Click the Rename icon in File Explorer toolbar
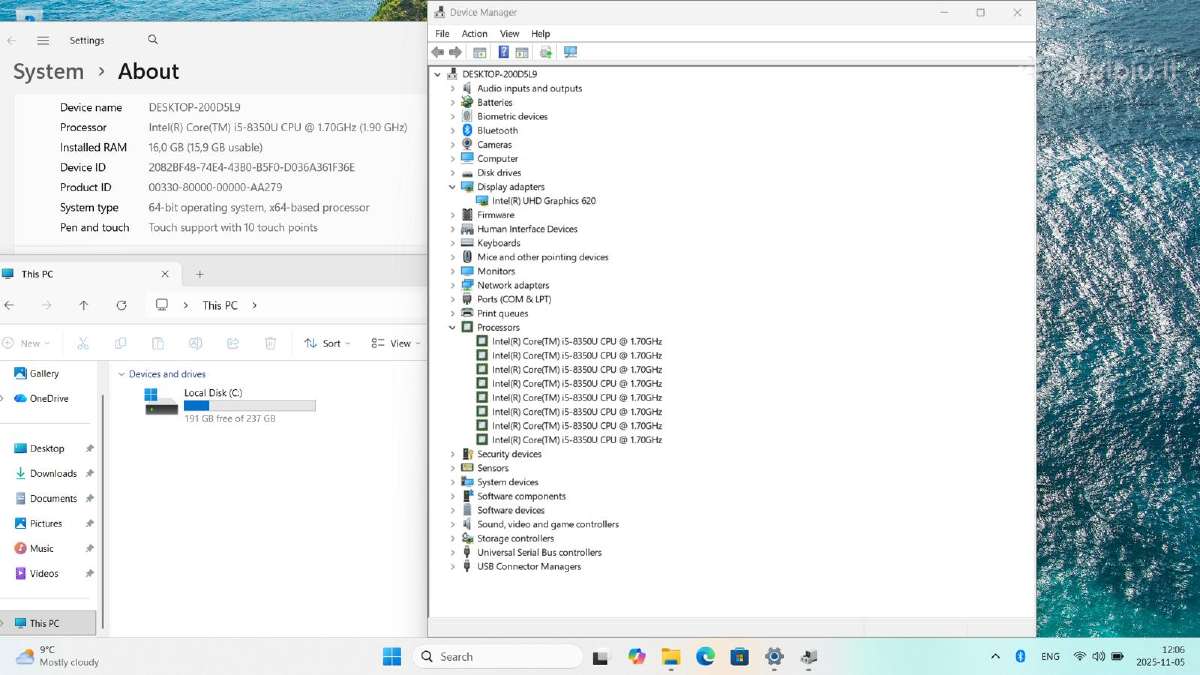Screen dimensions: 1200x675 click(x=195, y=343)
